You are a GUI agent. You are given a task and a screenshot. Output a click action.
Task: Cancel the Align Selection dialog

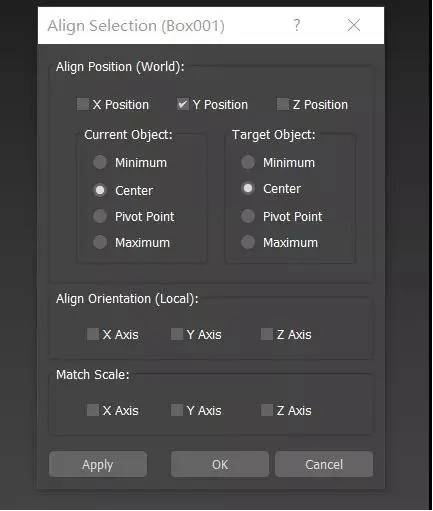(324, 464)
